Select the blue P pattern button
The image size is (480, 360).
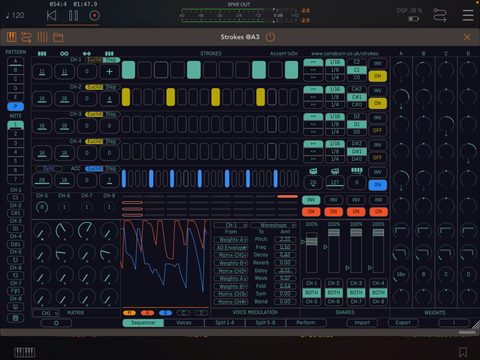[15, 107]
